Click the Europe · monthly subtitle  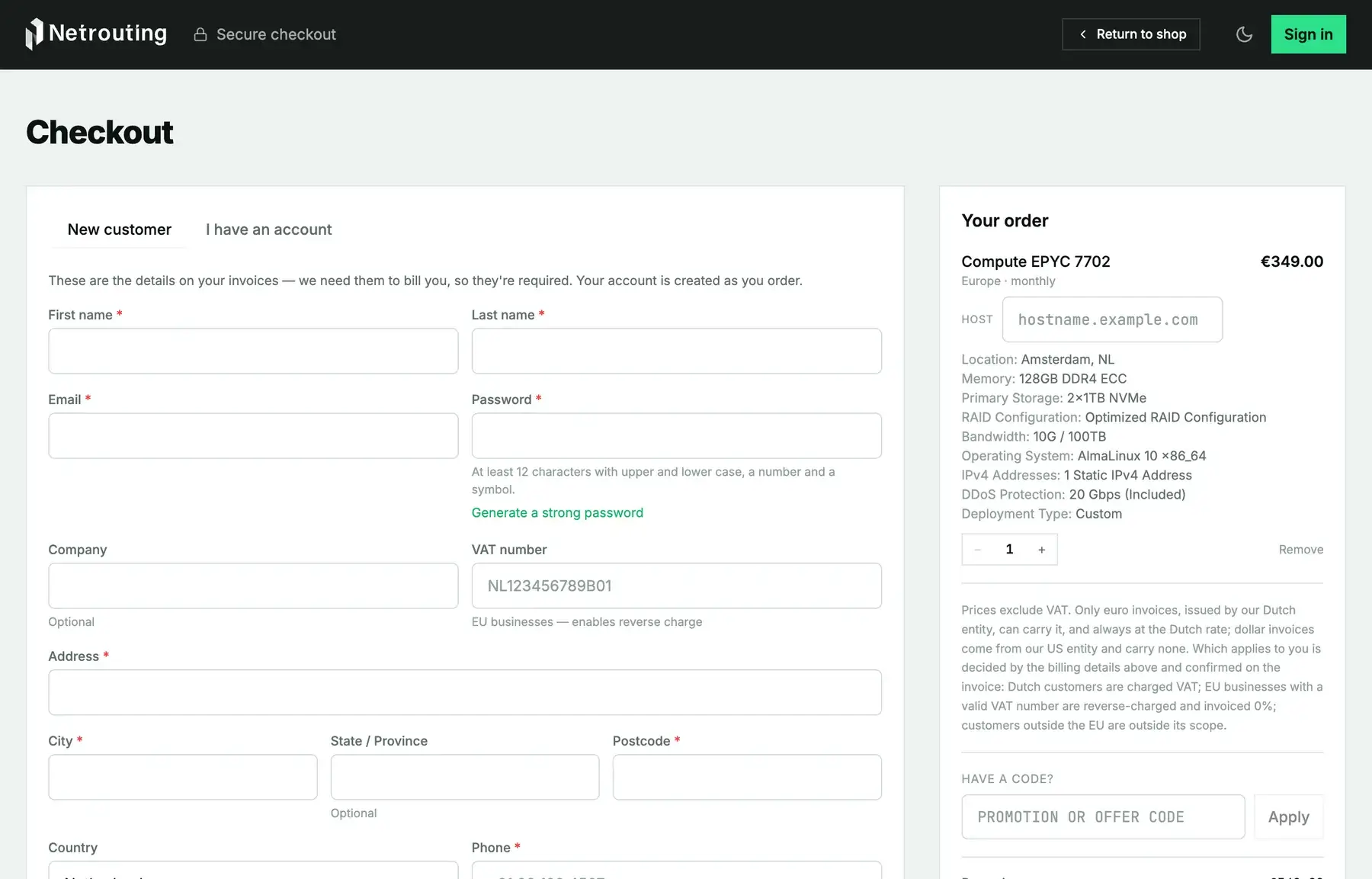tap(1008, 281)
